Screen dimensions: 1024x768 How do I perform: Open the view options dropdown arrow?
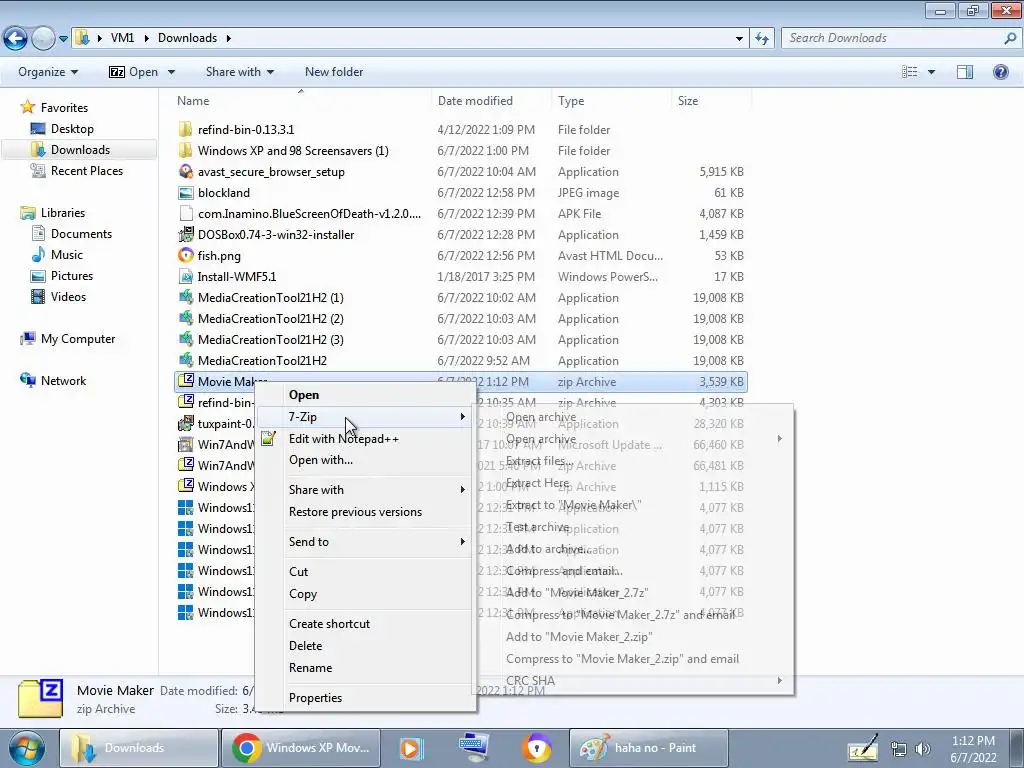931,72
